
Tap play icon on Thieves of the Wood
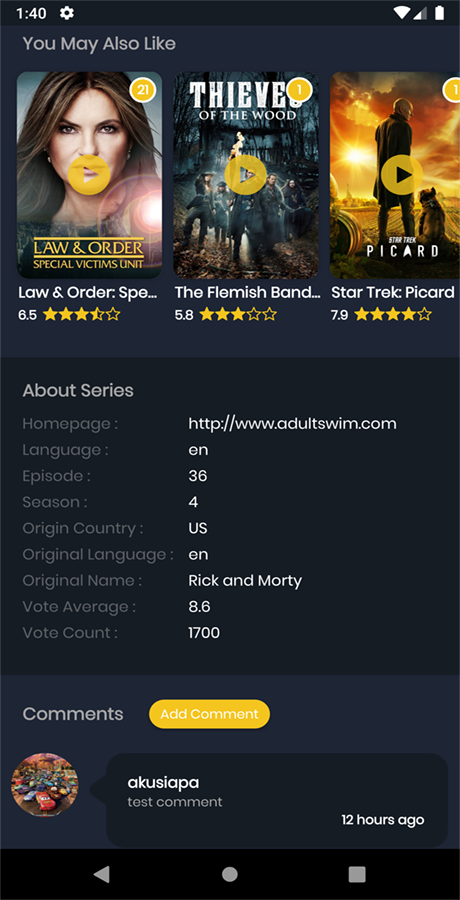pos(245,175)
